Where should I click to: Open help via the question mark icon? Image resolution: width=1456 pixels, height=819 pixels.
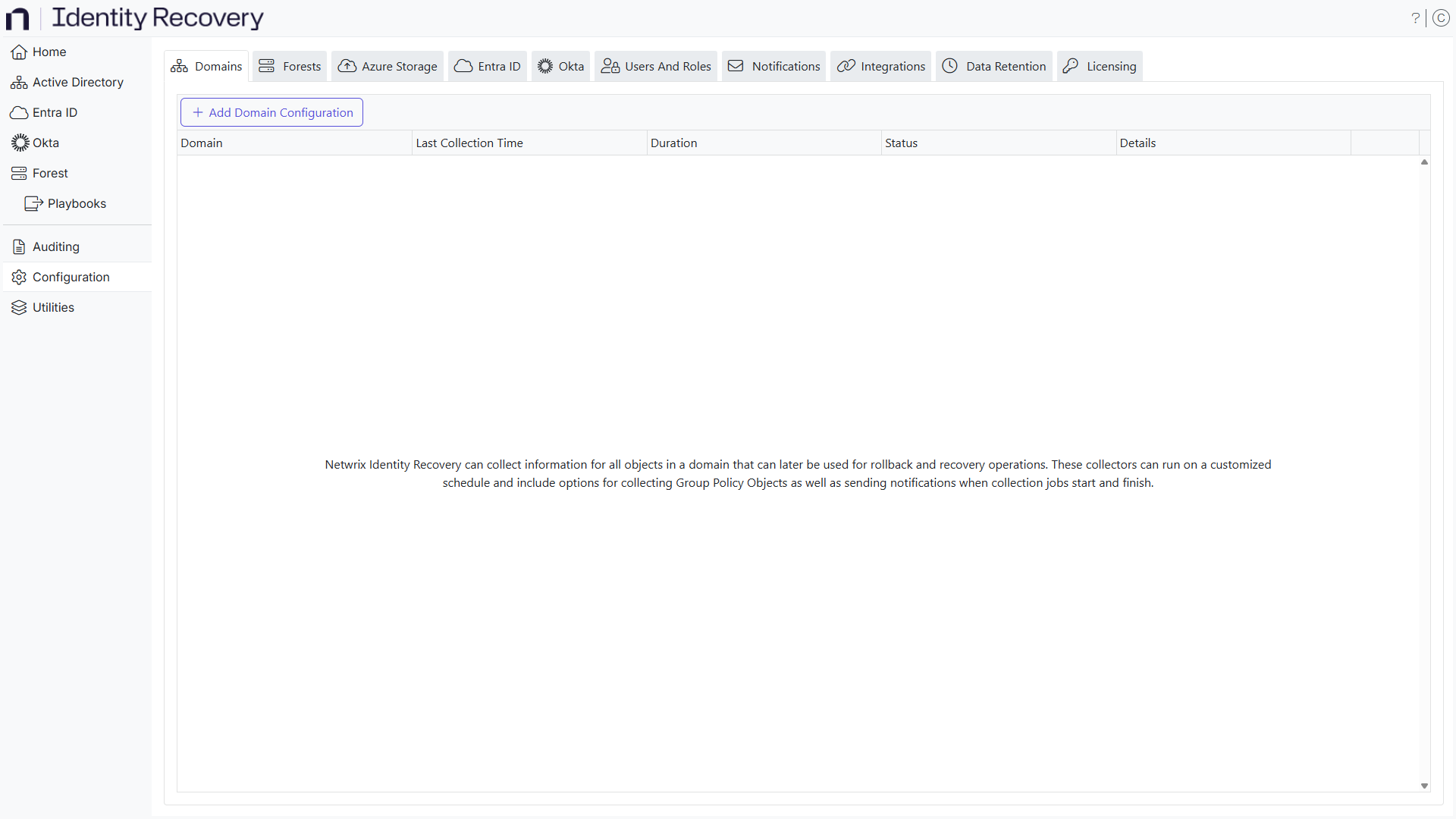pyautogui.click(x=1417, y=18)
